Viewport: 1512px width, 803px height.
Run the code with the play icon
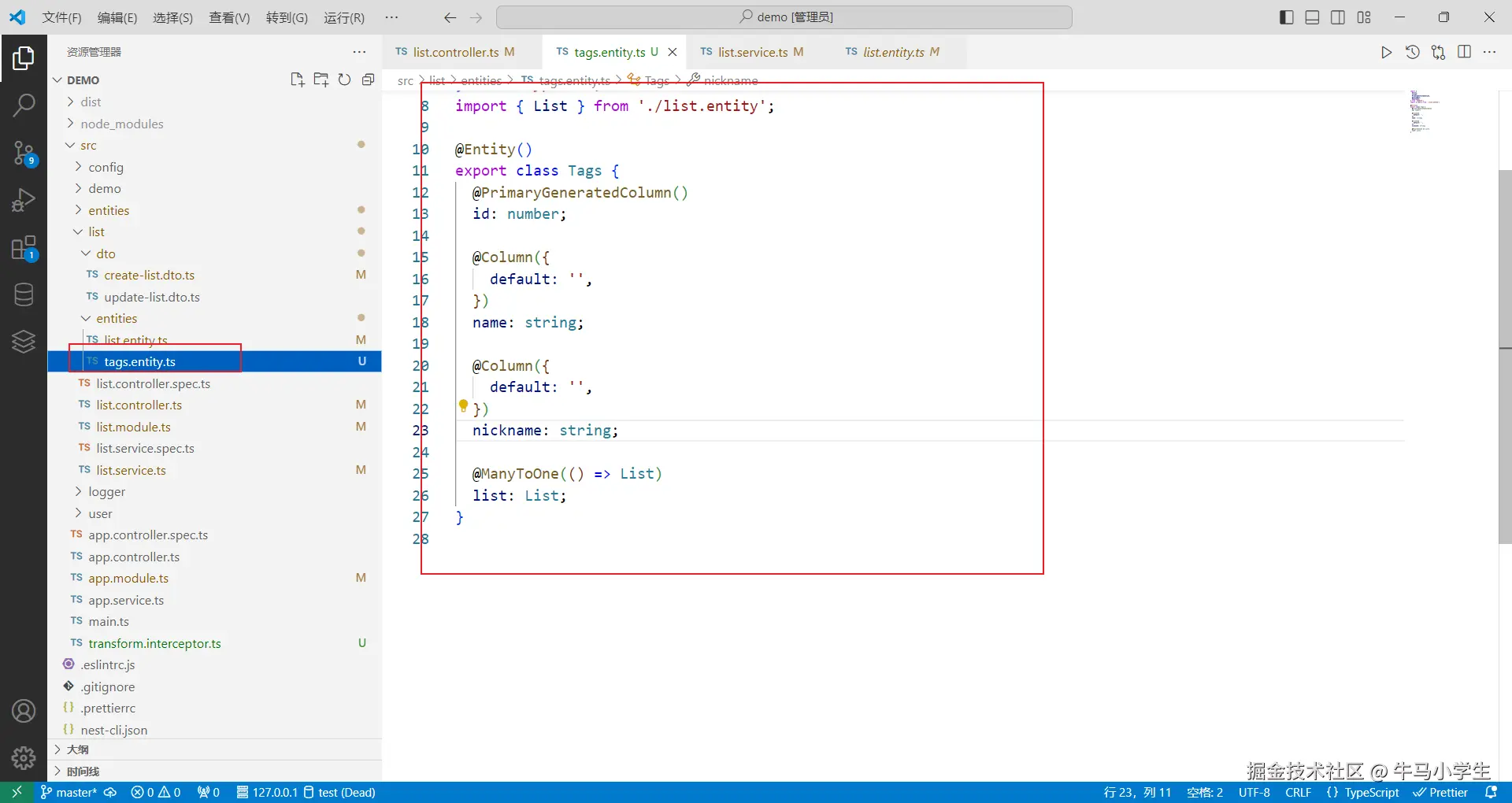(1386, 52)
